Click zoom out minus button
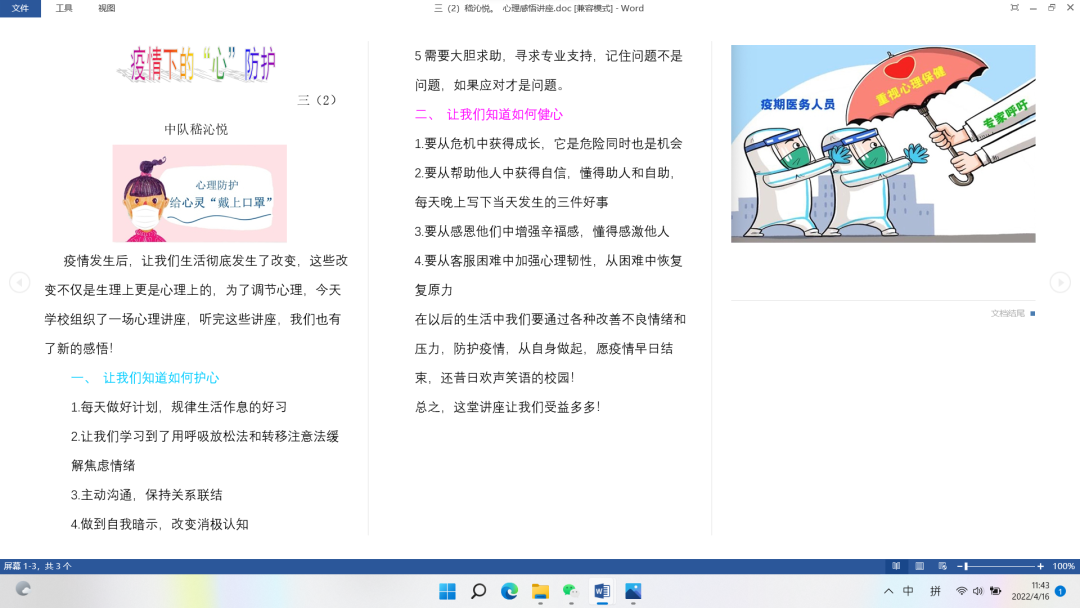1080x608 pixels. coord(959,566)
